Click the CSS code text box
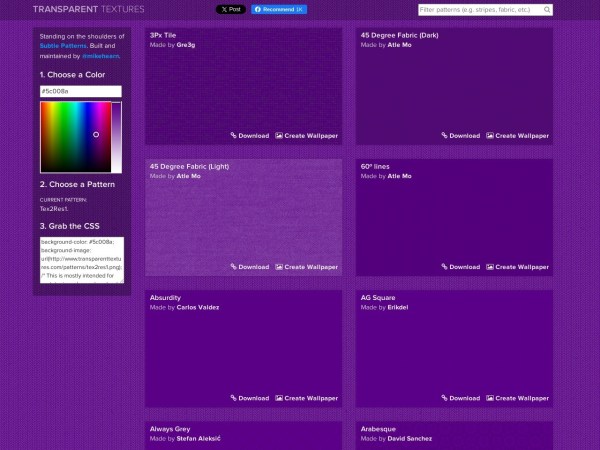Image resolution: width=600 pixels, height=450 pixels. coord(80,259)
